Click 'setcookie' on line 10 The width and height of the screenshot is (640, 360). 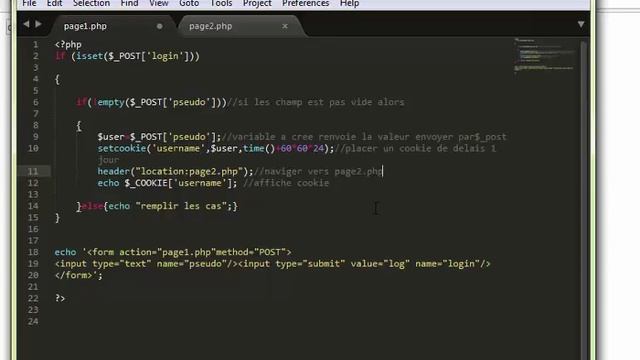tap(122, 148)
